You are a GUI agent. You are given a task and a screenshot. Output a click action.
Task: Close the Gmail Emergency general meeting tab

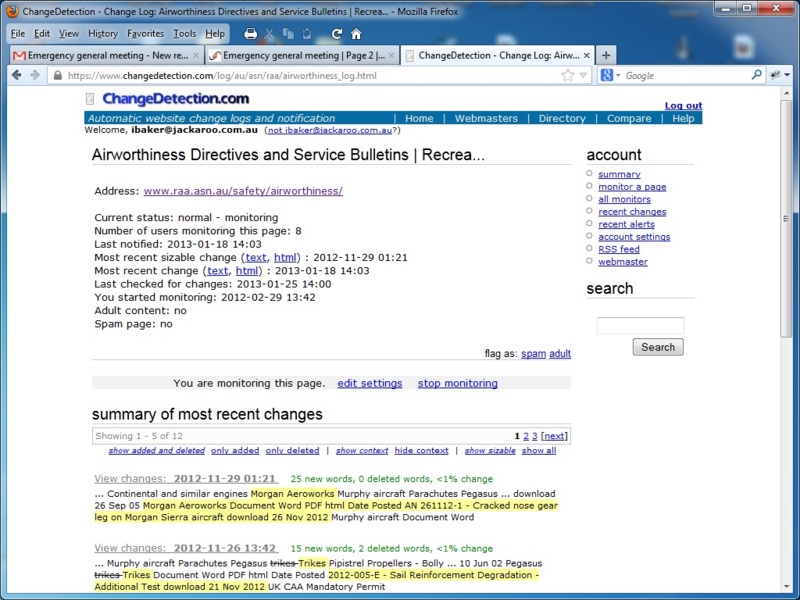click(195, 56)
